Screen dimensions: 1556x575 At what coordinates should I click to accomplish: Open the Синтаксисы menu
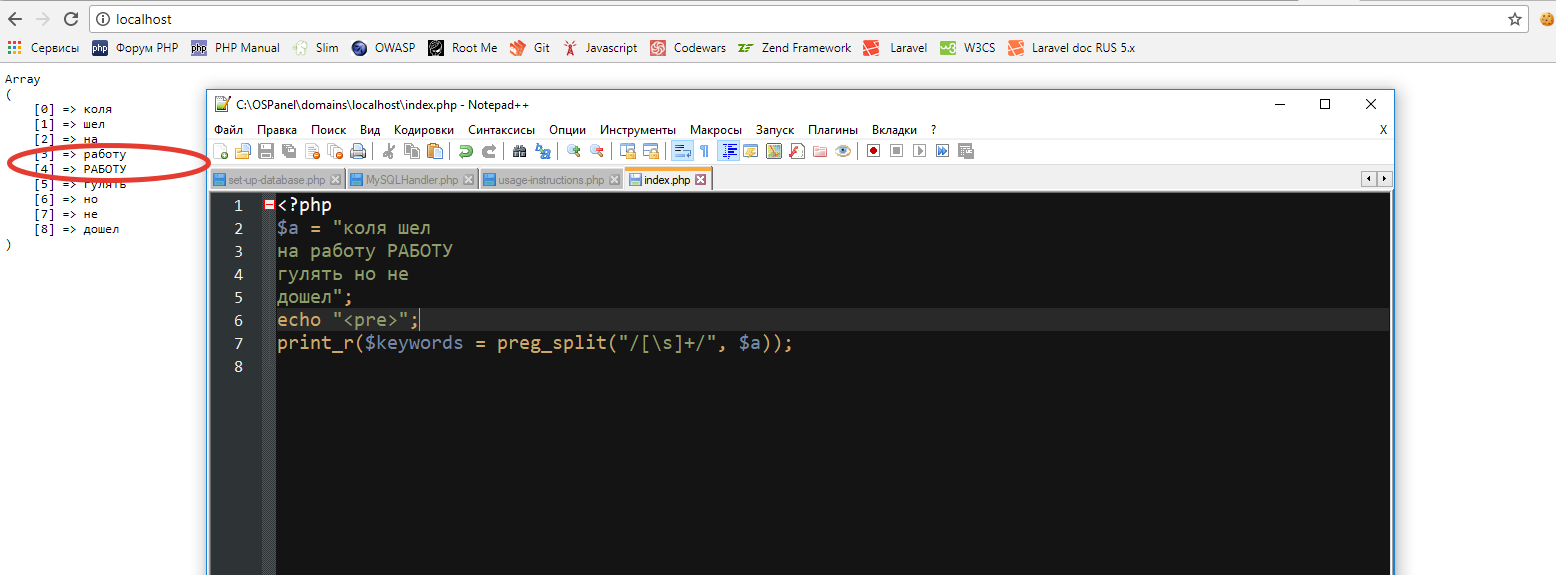pos(502,130)
